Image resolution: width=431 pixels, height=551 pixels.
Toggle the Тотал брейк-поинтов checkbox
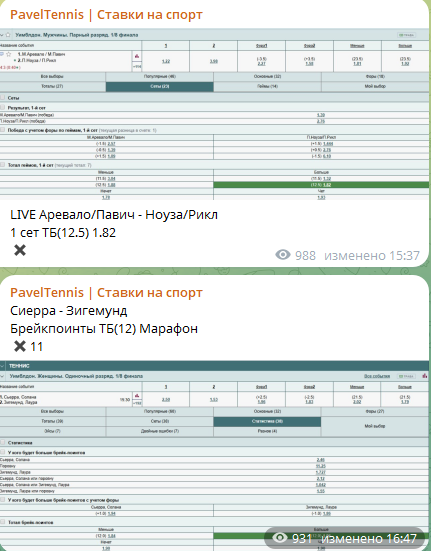coord(2,522)
